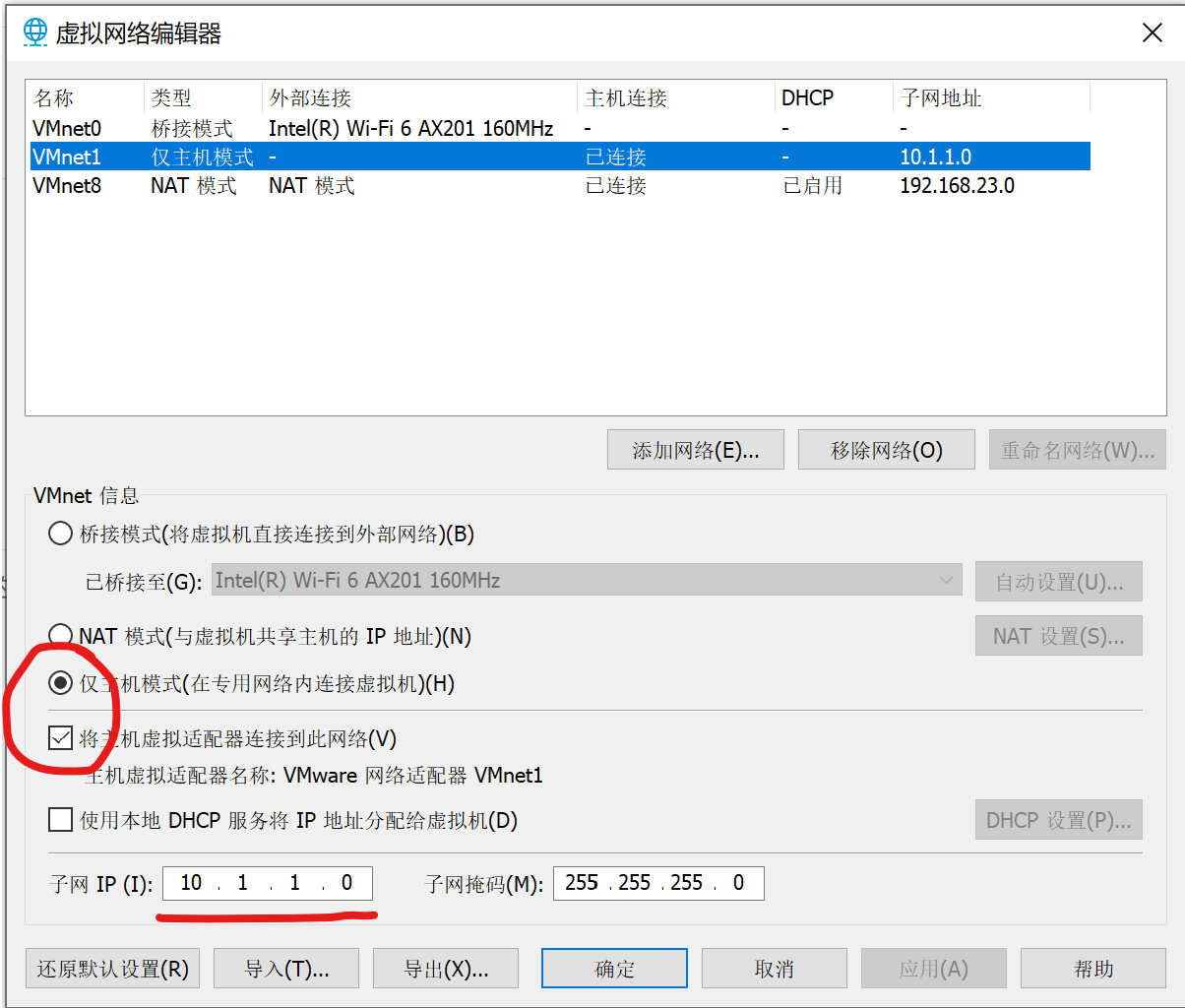Select the 桥接模式 radio button

coord(61,535)
